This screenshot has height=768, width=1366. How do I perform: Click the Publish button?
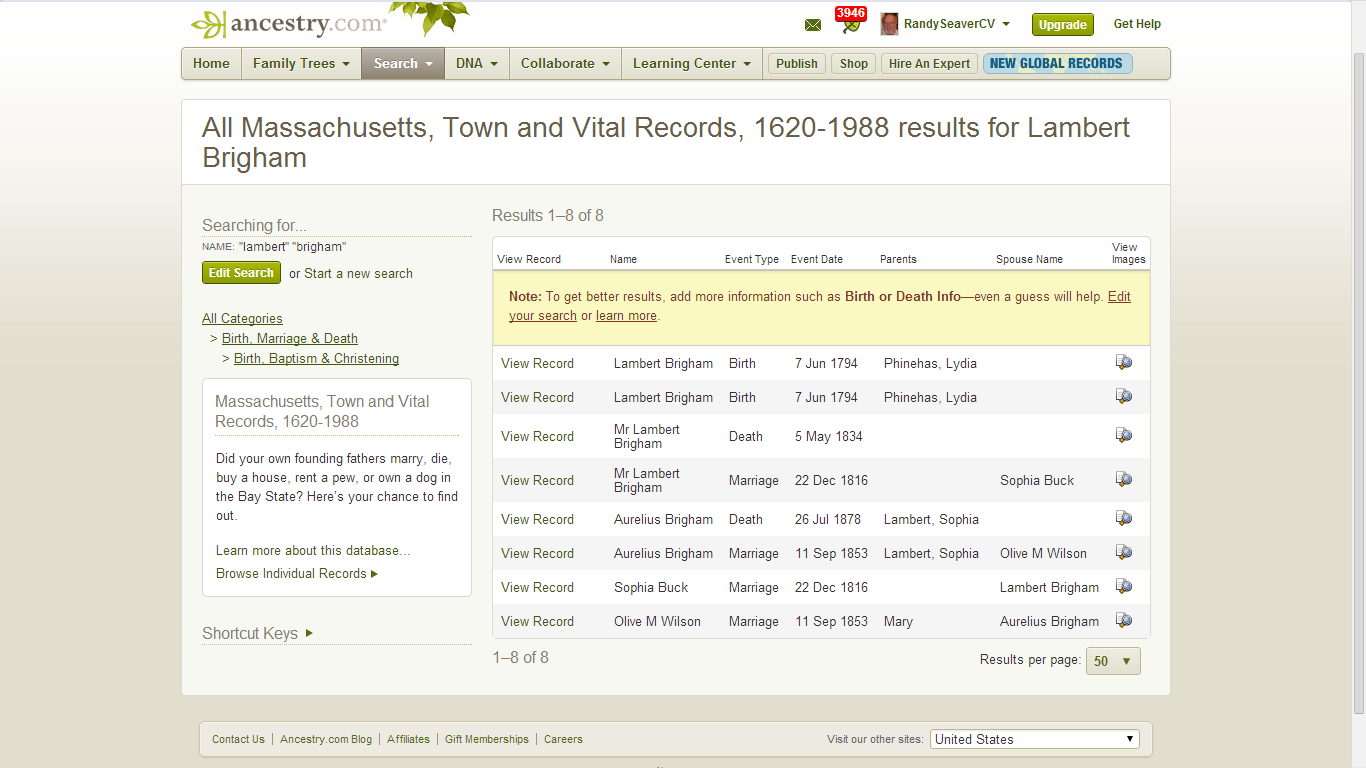point(797,63)
